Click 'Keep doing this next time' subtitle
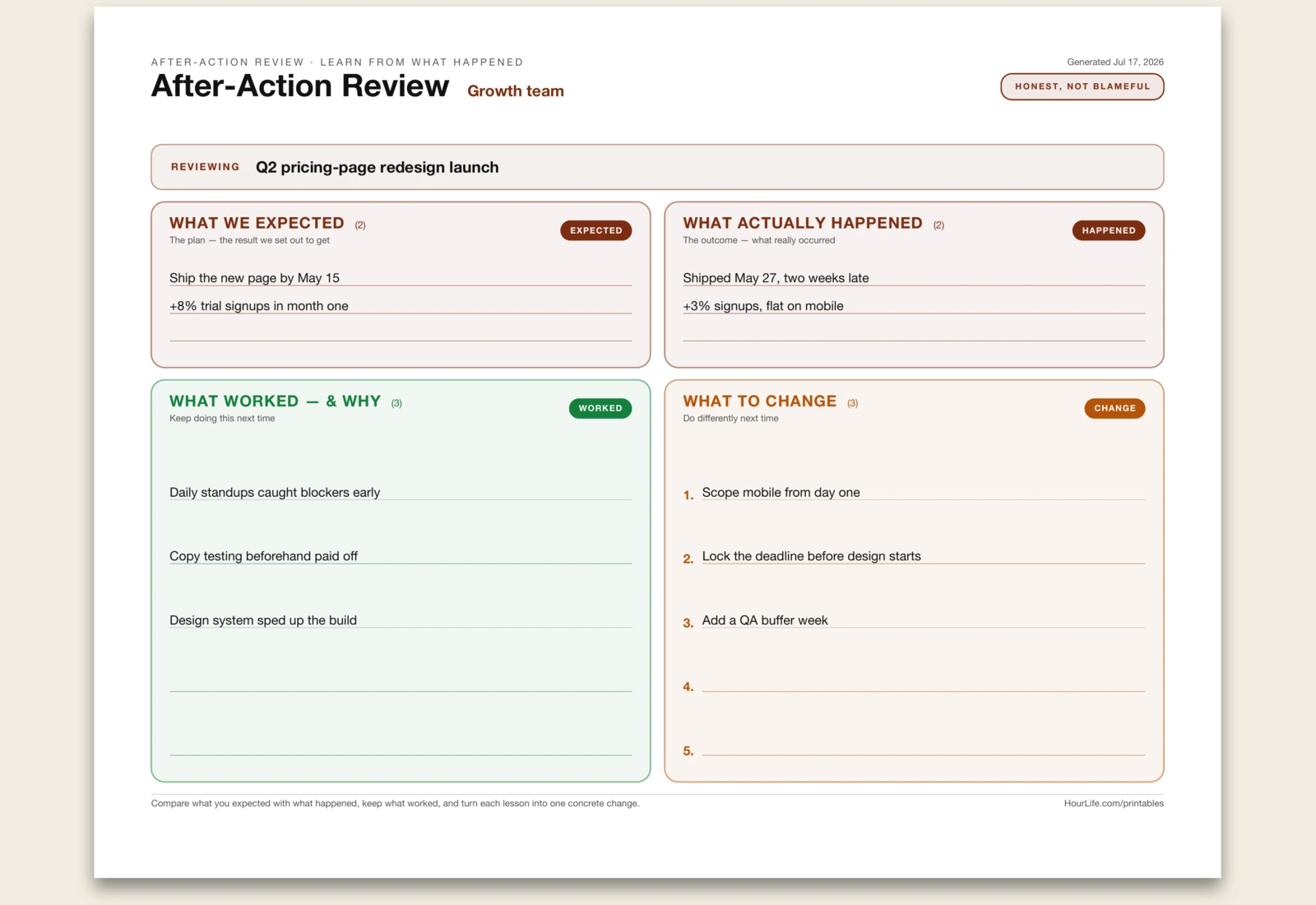 pyautogui.click(x=222, y=418)
